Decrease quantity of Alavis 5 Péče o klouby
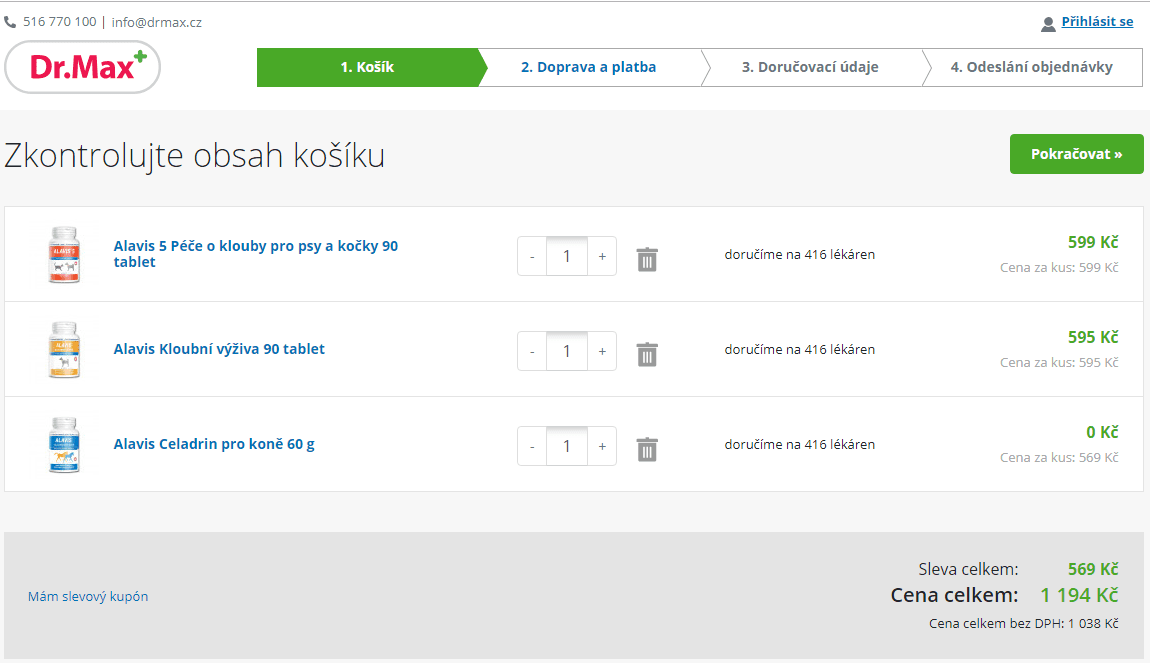Viewport: 1150px width, 663px height. (x=532, y=256)
